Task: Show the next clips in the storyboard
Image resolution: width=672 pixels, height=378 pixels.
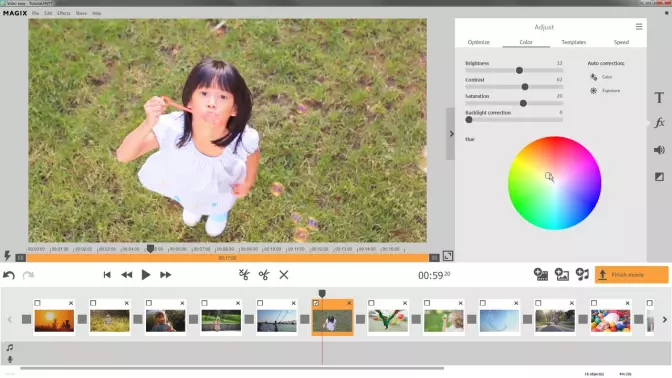Action: pos(664,320)
